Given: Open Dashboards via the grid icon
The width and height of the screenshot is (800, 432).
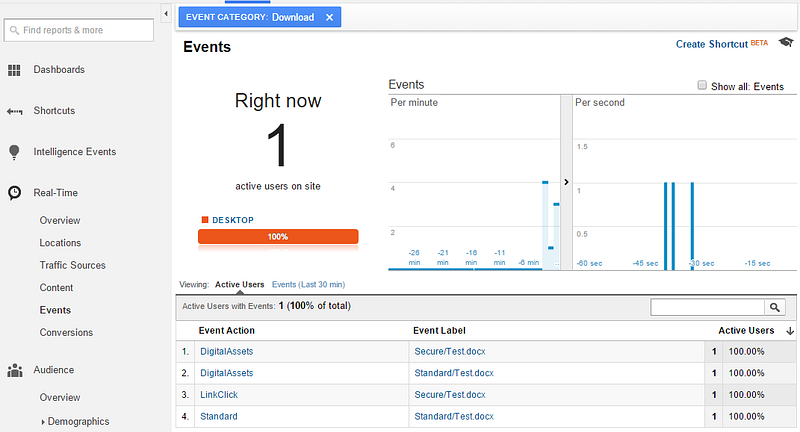Looking at the screenshot, I should 14,70.
